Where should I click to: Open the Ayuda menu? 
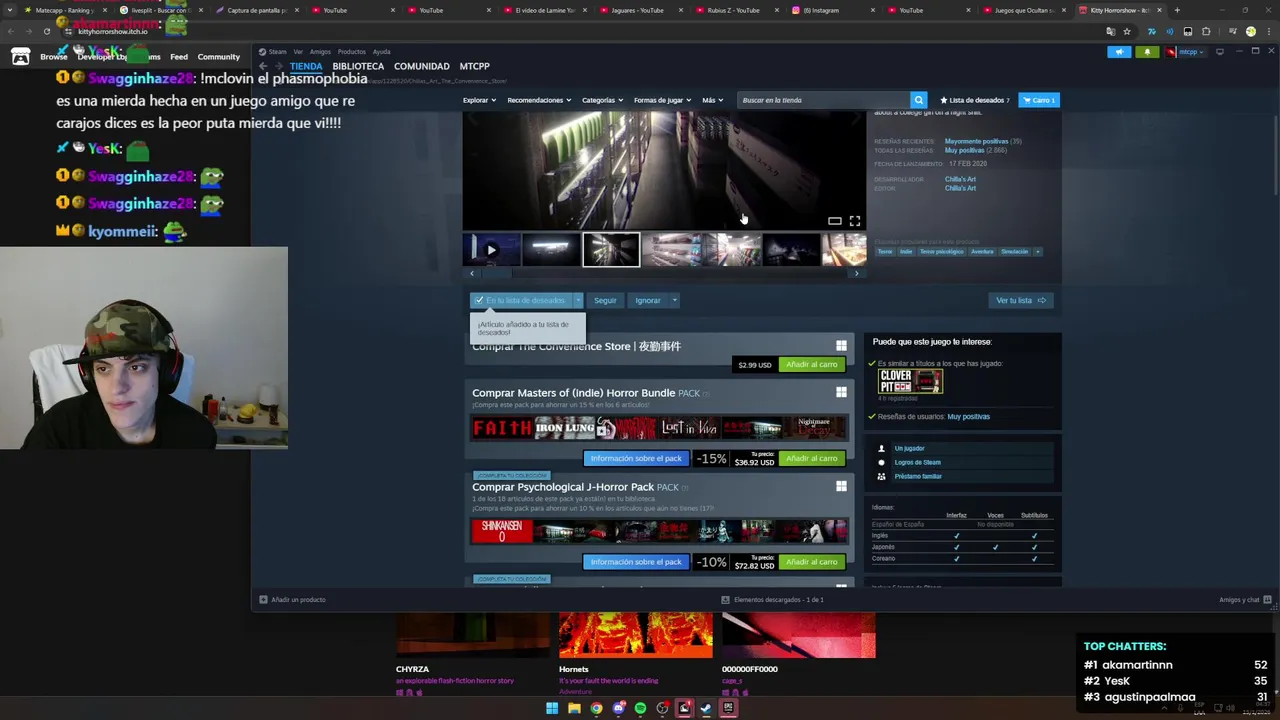(x=381, y=52)
